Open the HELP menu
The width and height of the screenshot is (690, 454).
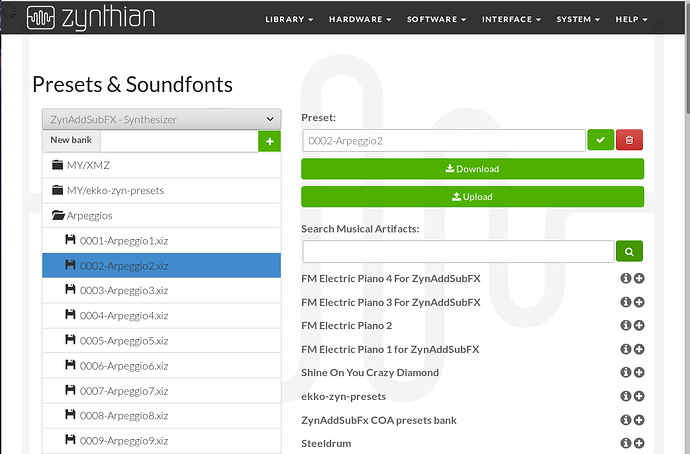click(631, 19)
